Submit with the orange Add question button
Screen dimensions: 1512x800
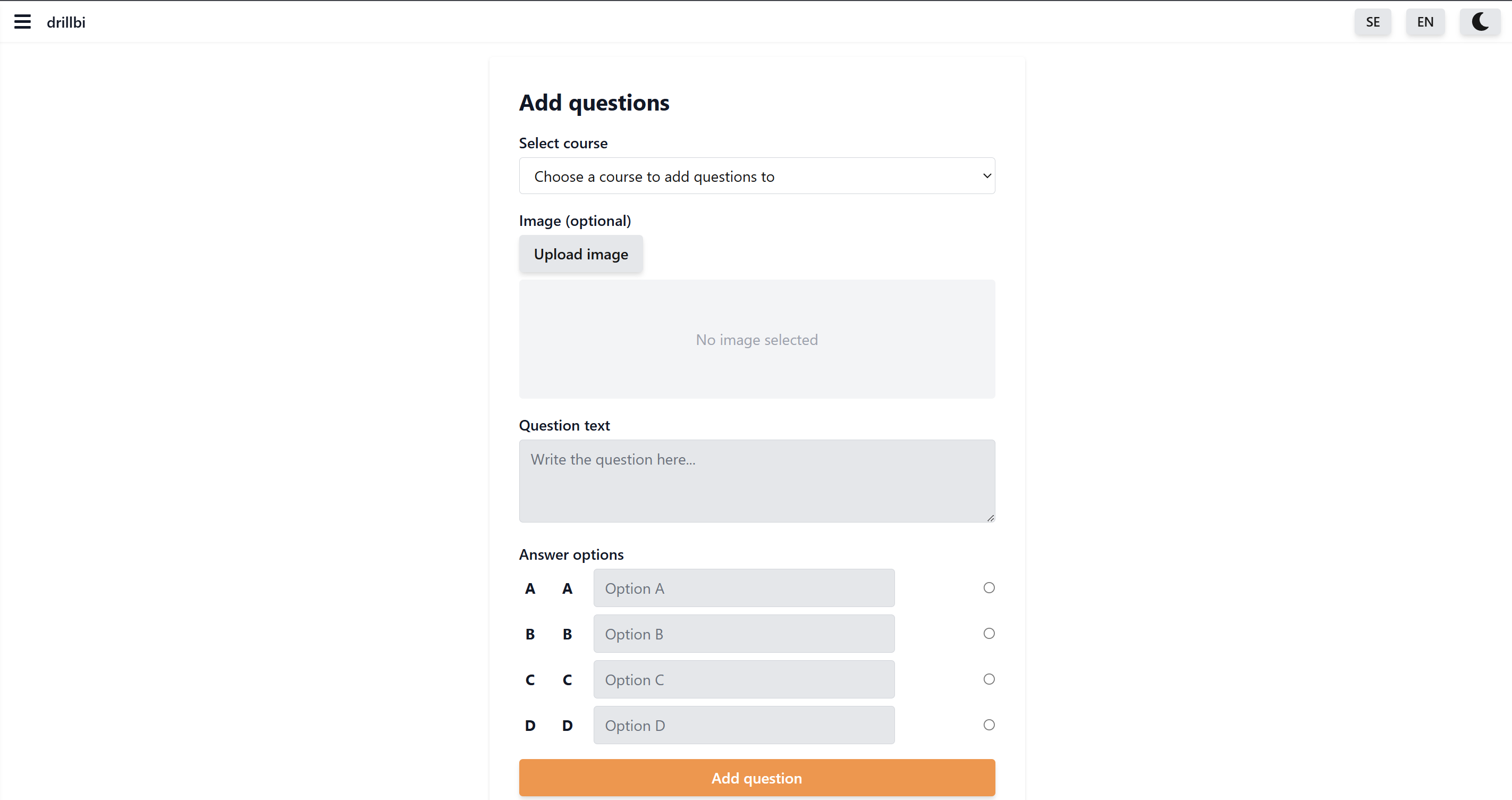pos(757,778)
